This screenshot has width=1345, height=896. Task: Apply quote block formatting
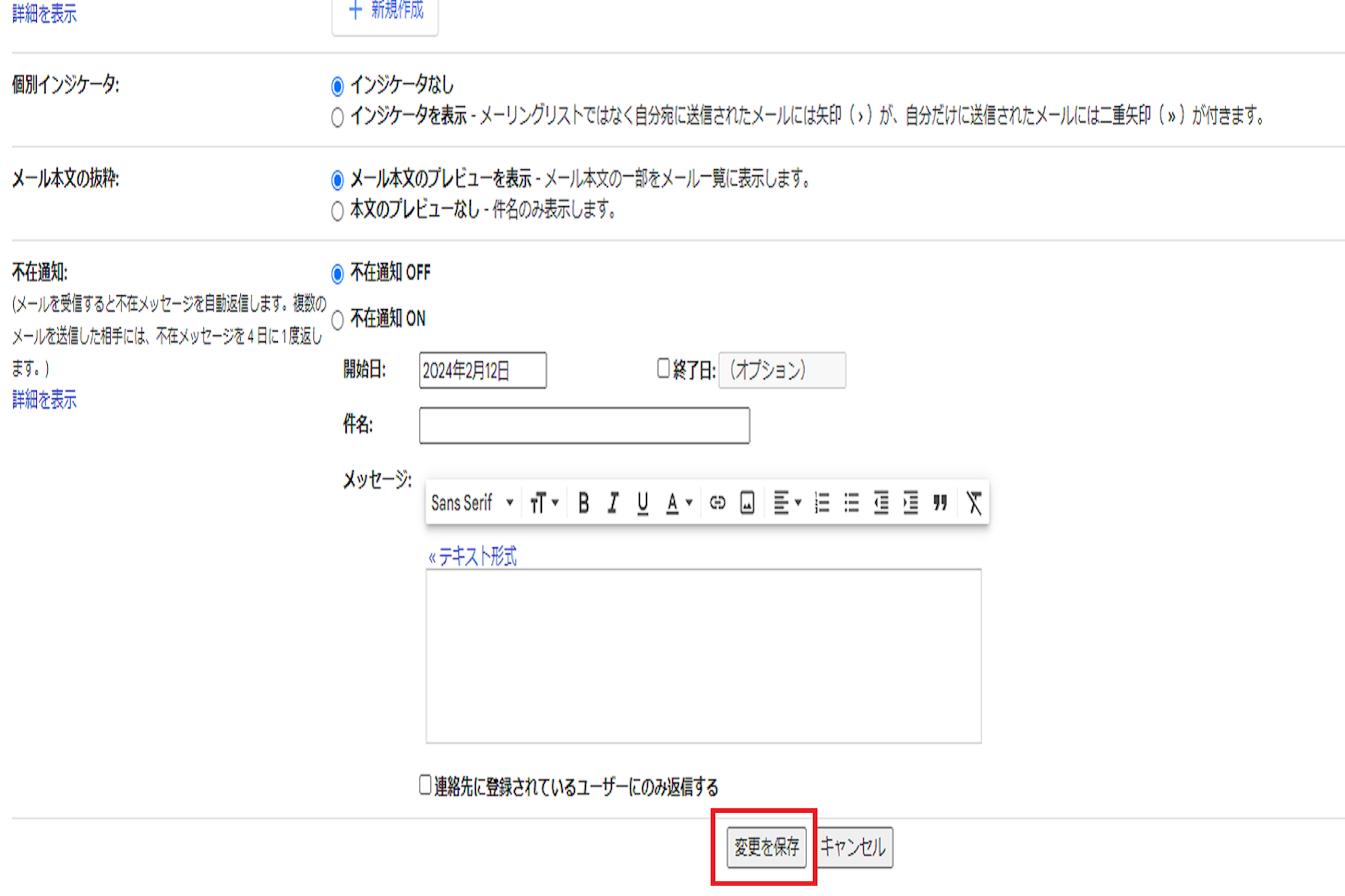[940, 503]
